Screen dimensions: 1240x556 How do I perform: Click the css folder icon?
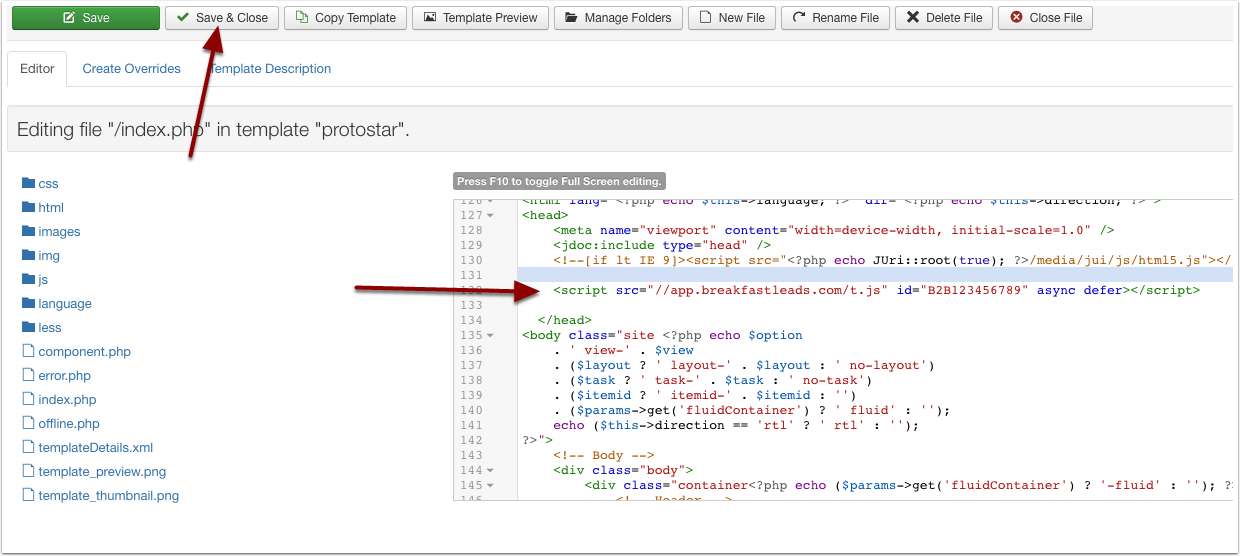[28, 183]
